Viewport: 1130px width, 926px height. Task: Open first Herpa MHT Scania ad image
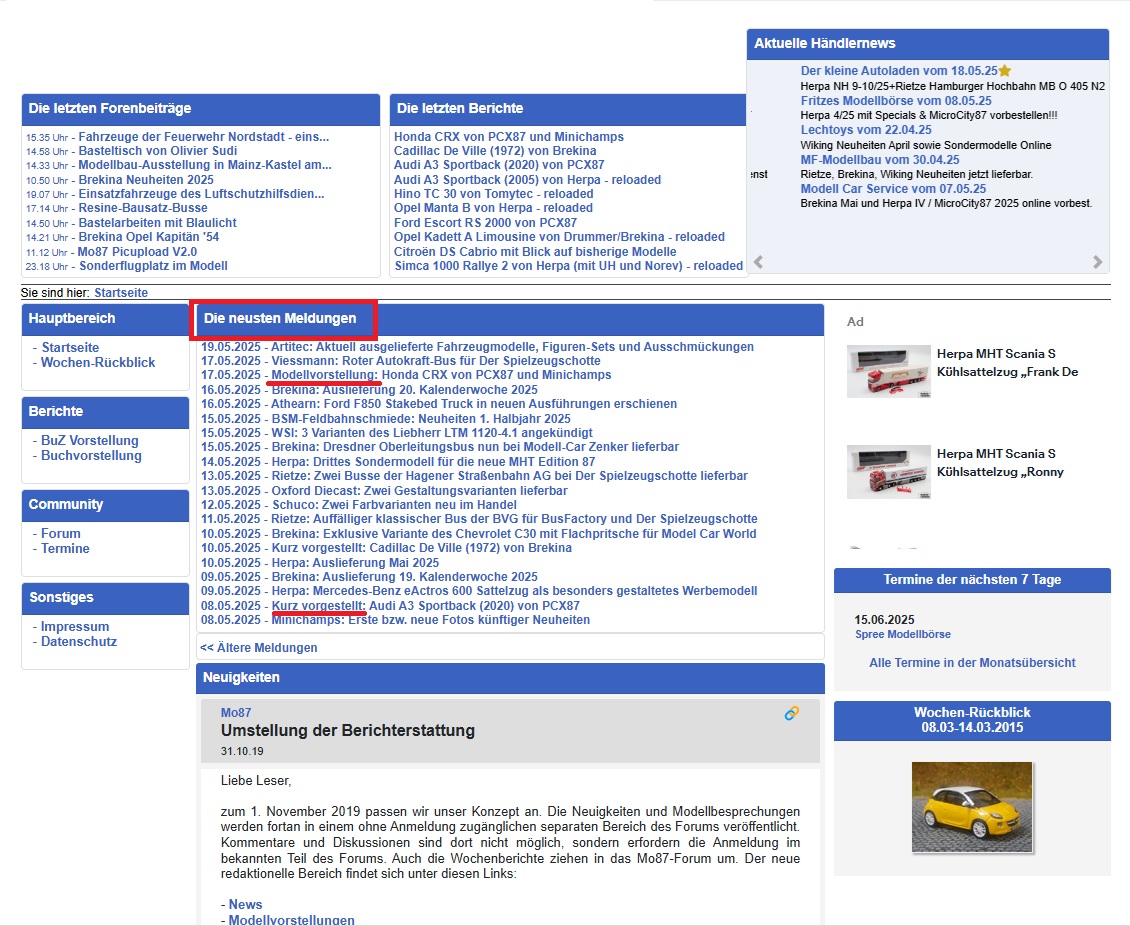coord(888,371)
